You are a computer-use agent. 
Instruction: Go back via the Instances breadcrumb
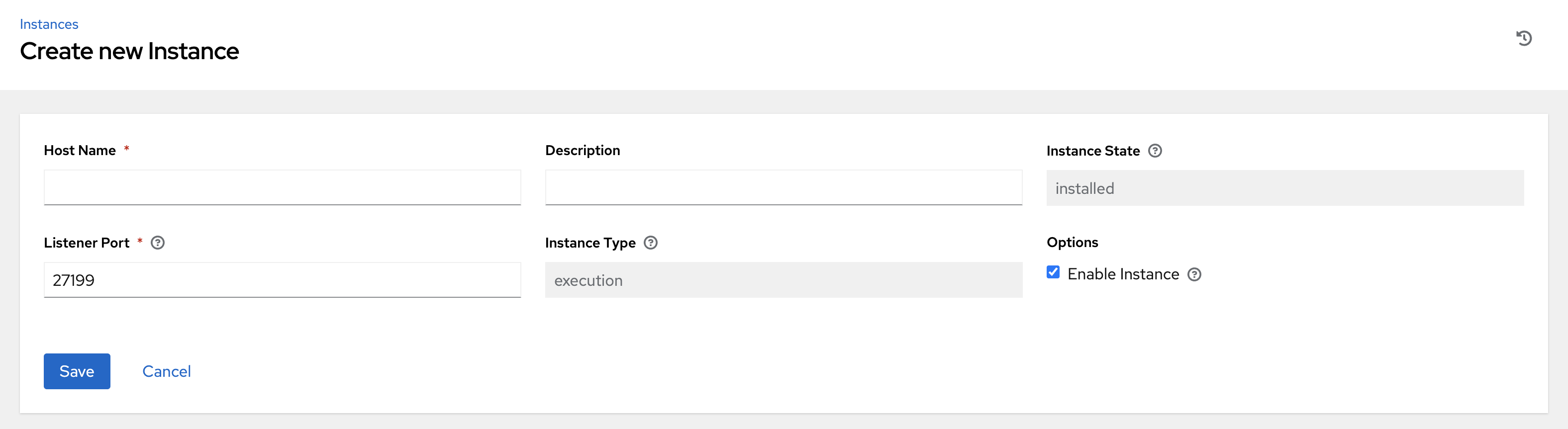(49, 24)
